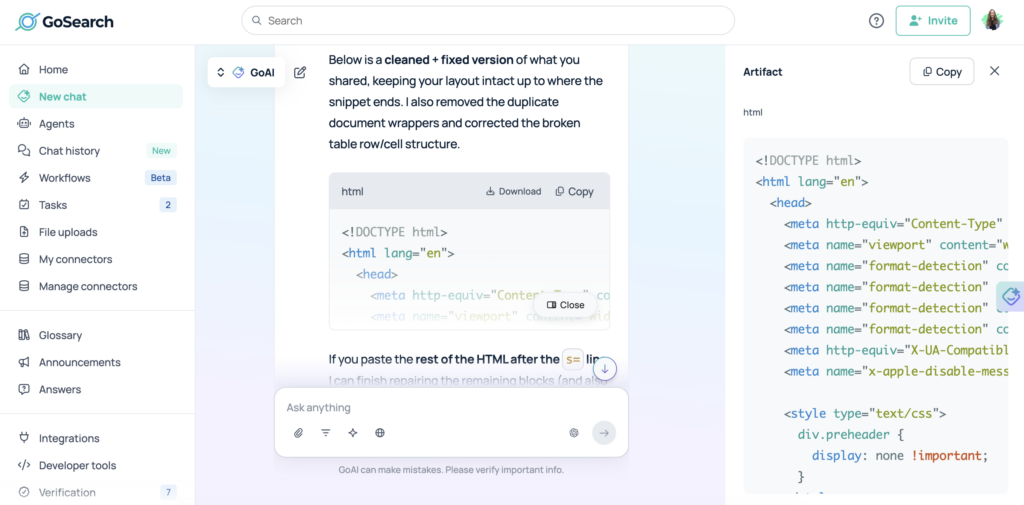Open the help question mark icon
1024x505 pixels.
click(876, 21)
